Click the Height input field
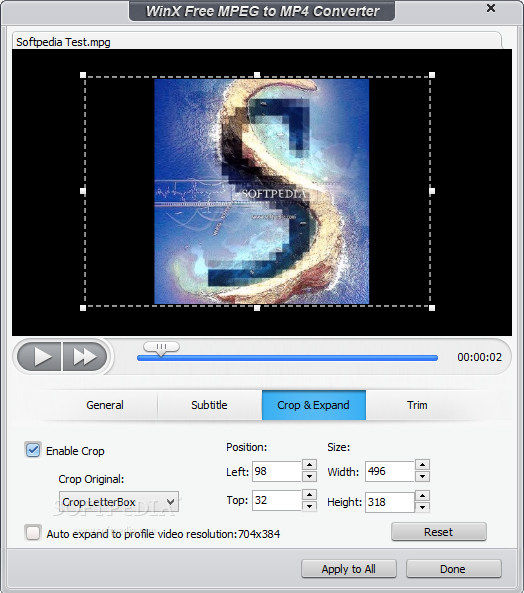 pos(390,502)
